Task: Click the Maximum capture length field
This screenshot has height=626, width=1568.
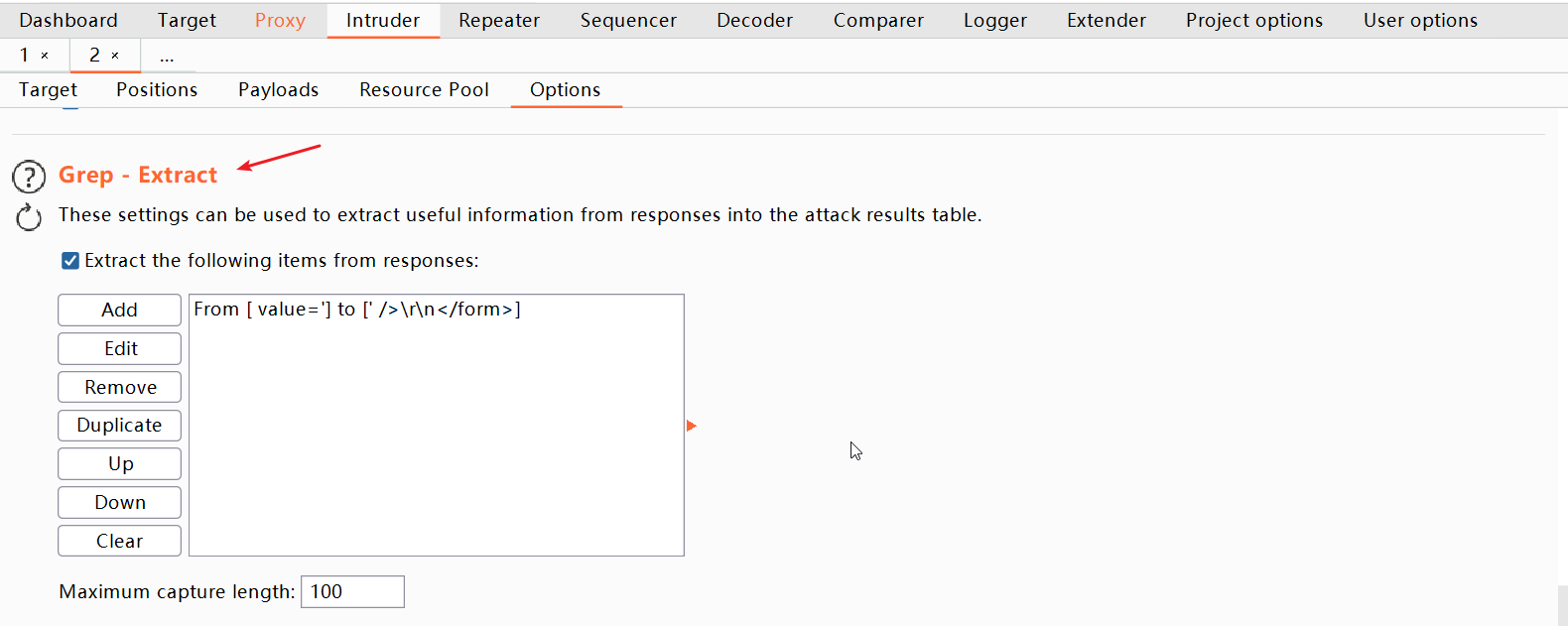Action: click(x=352, y=591)
